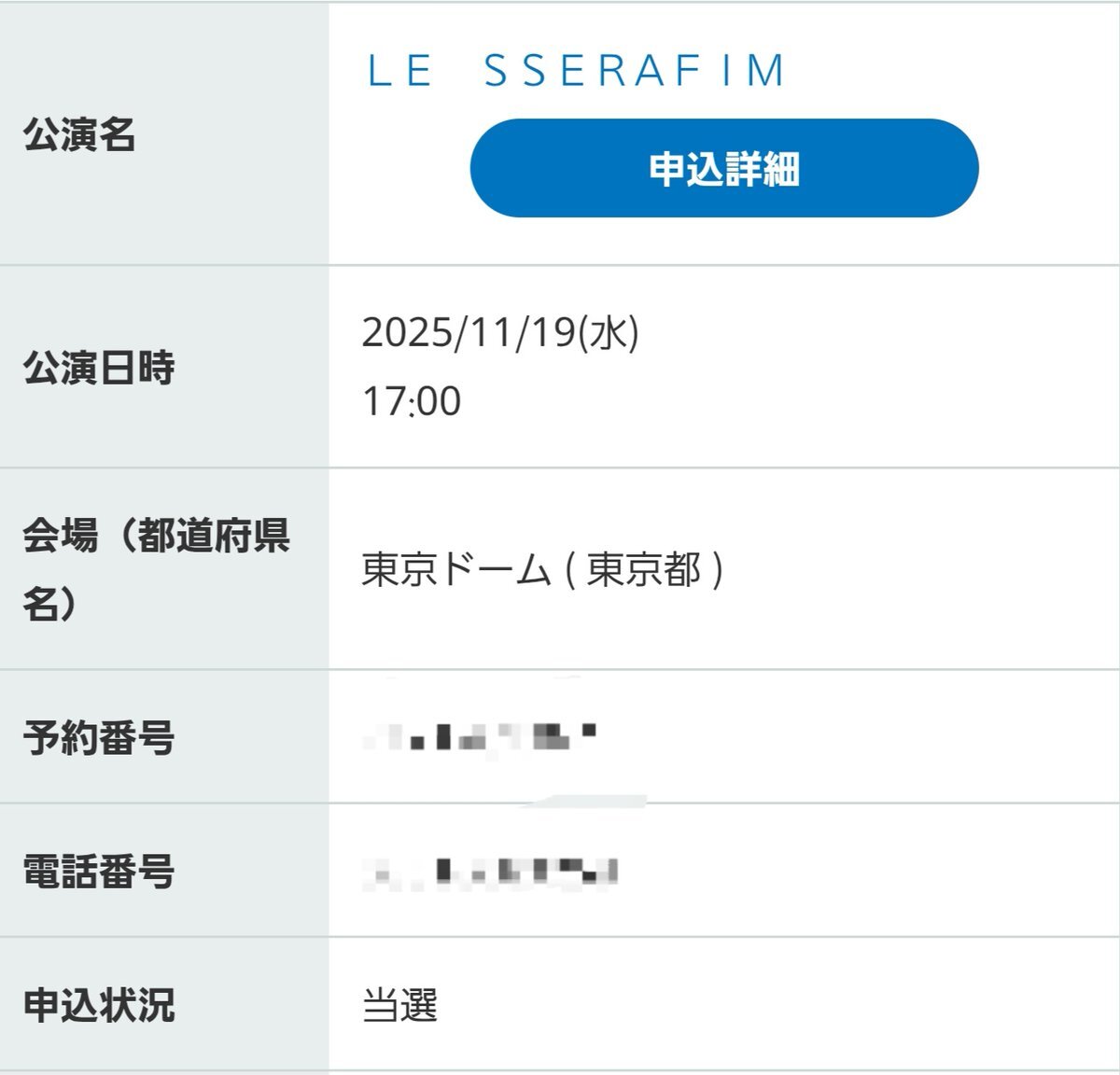Click the 当選 status value
Viewport: 1120px width, 1075px height.
399,1005
